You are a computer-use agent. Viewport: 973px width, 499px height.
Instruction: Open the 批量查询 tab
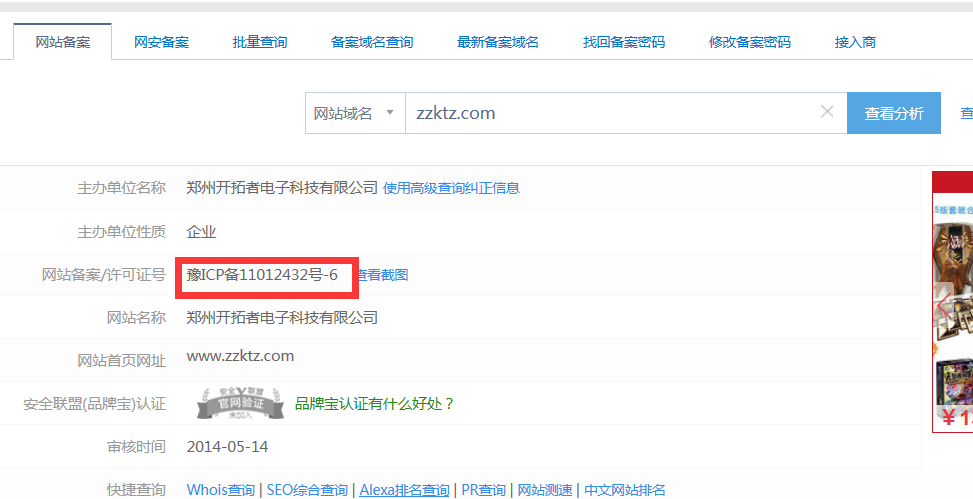click(259, 42)
